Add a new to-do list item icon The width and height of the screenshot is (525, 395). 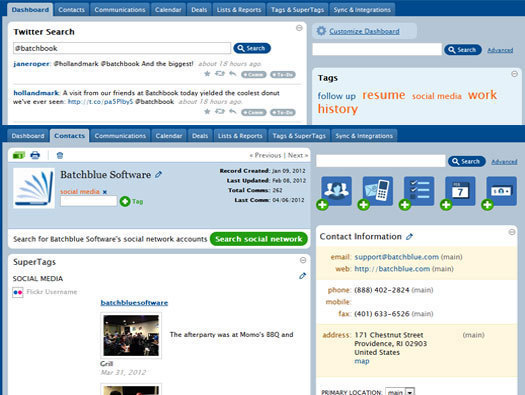419,191
